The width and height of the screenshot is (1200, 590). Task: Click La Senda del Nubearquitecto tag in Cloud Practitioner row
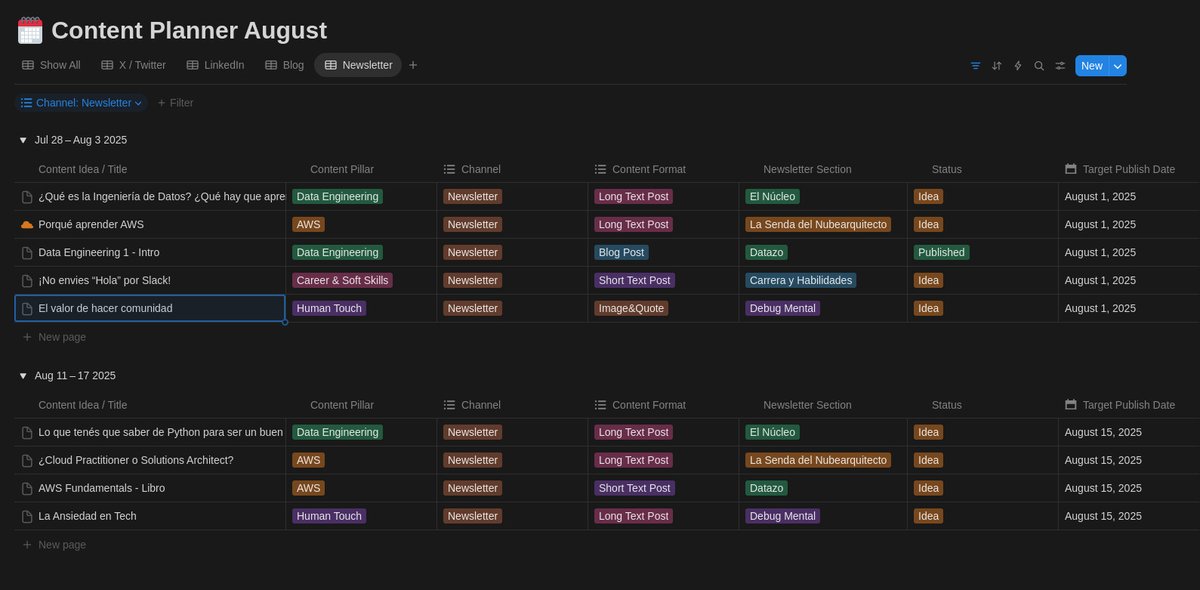click(818, 461)
